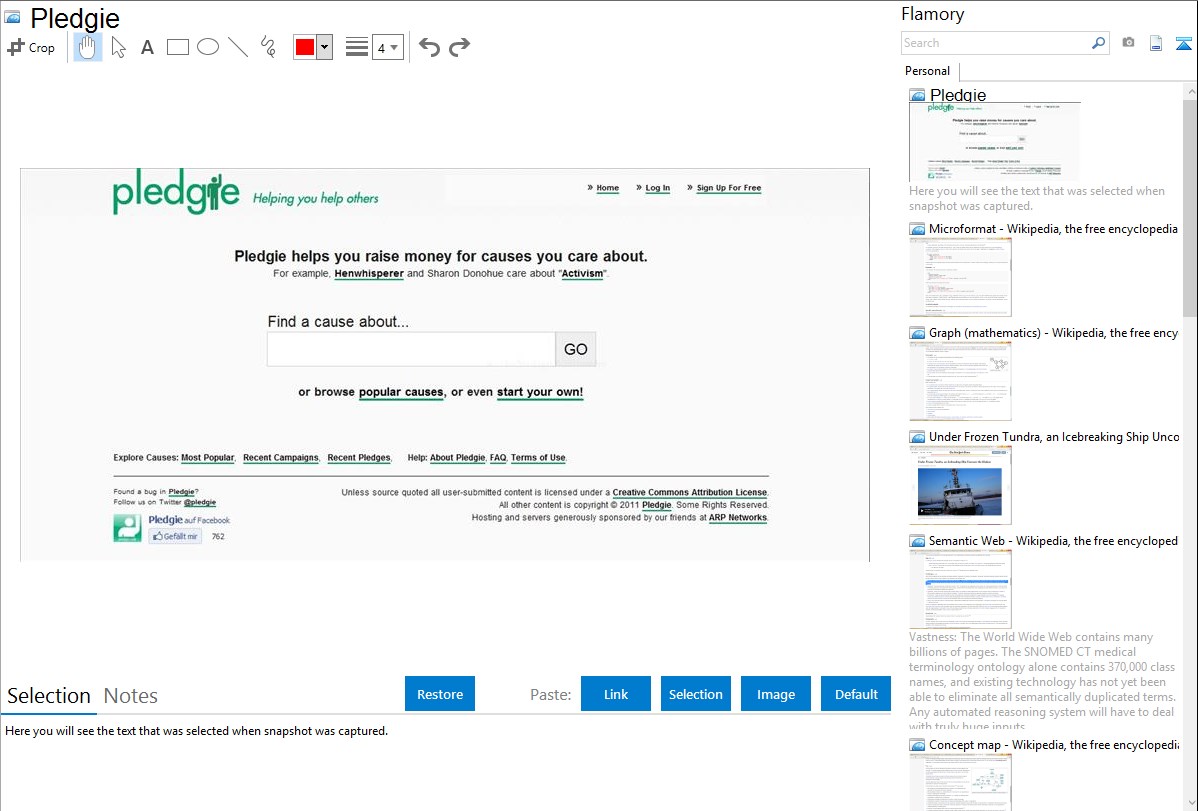Open the Personal tab
The image size is (1198, 811).
928,71
